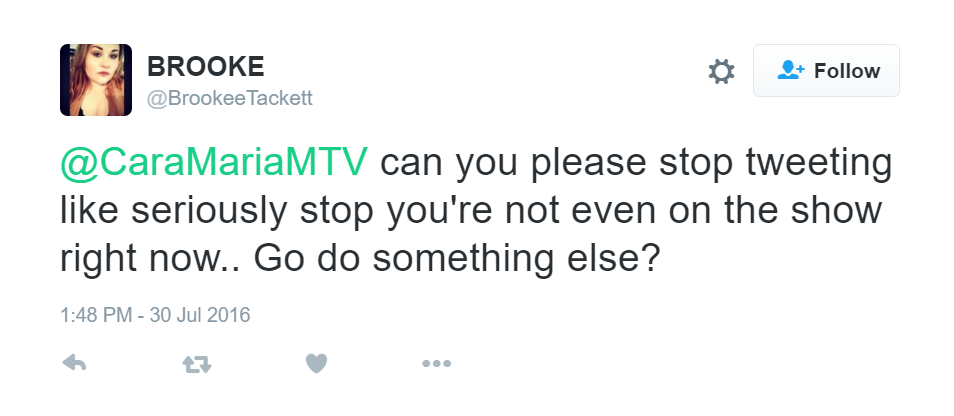
Task: Open the gear user actions dropdown
Action: coord(722,71)
